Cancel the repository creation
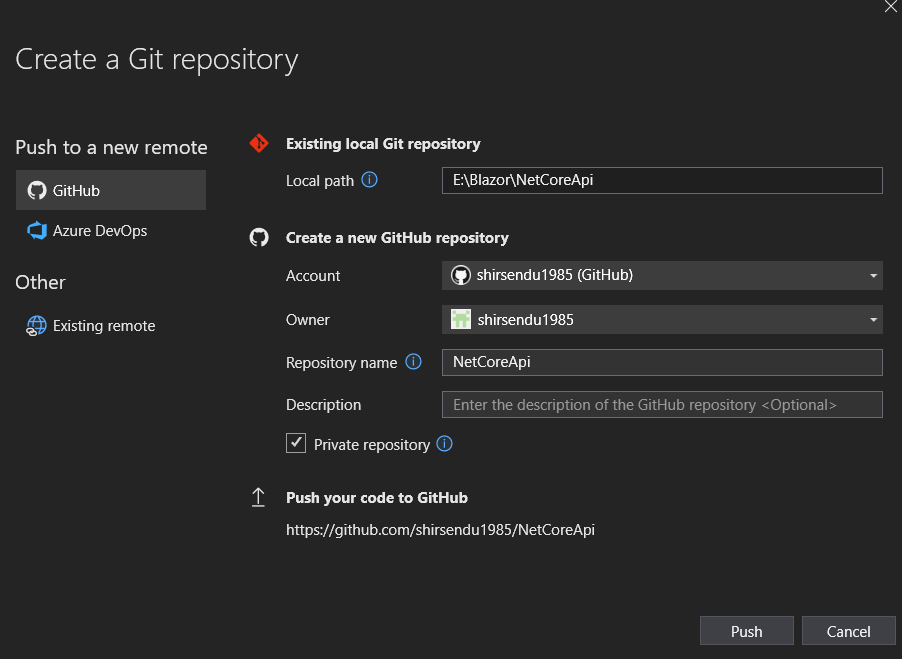This screenshot has width=902, height=659. click(x=848, y=630)
